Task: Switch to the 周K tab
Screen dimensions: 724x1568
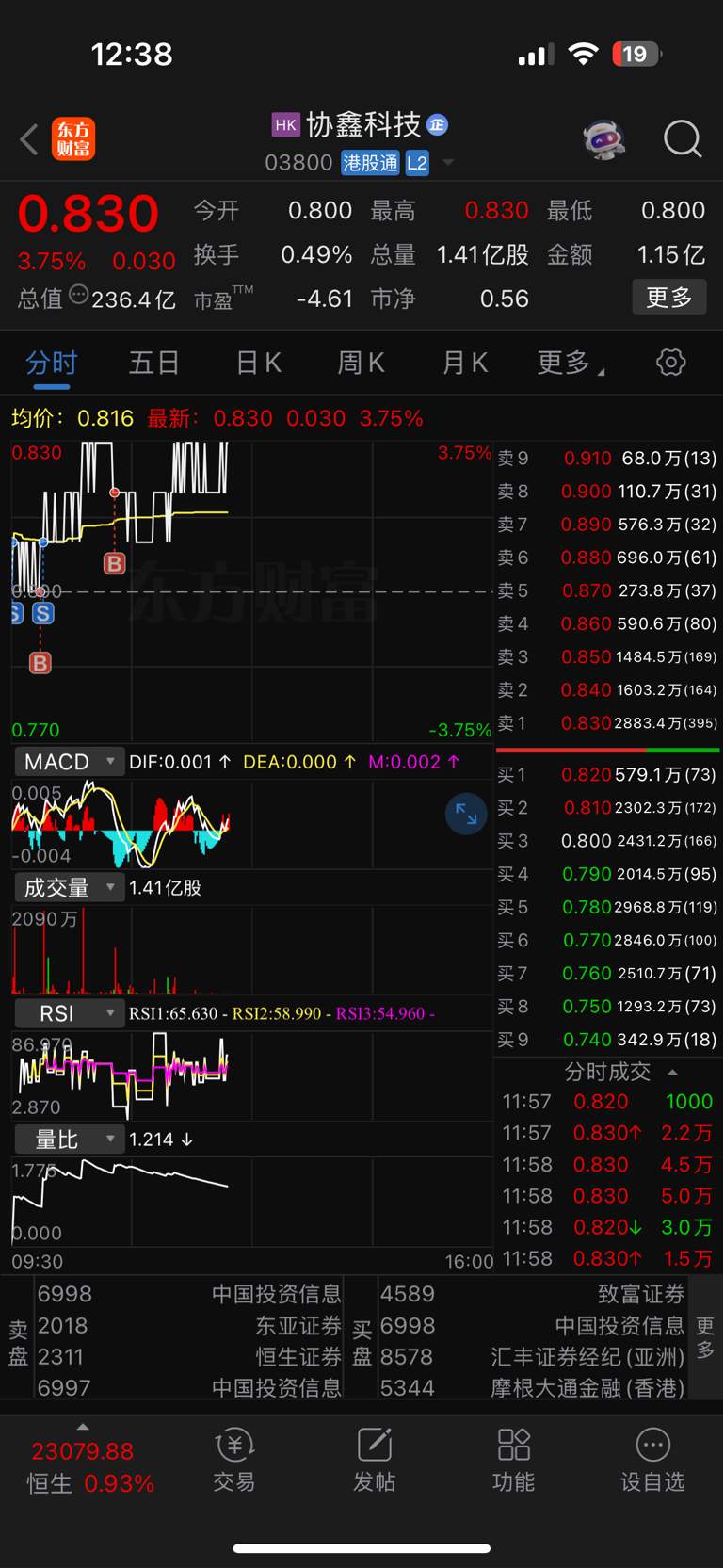Action: point(362,363)
